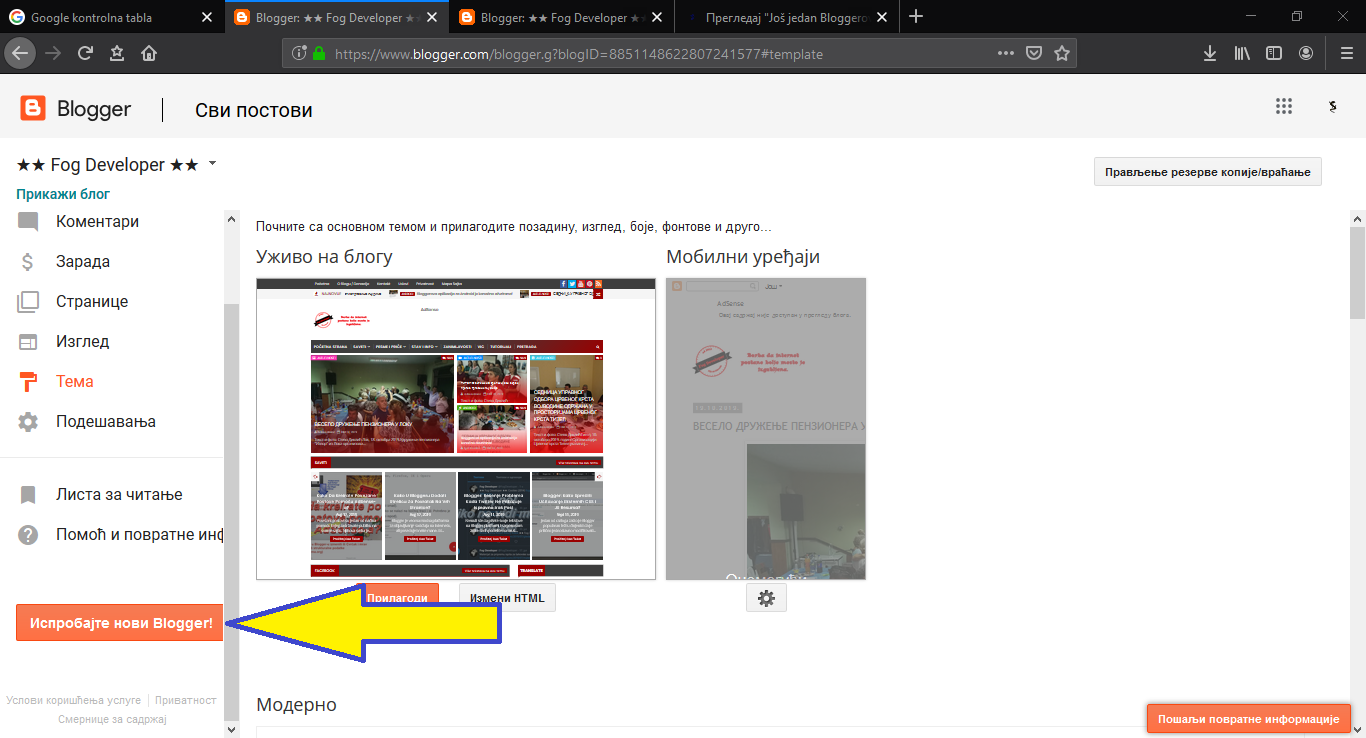Image resolution: width=1366 pixels, height=738 pixels.
Task: Switch to second Blogger Fog Developer tab
Action: [x=563, y=17]
